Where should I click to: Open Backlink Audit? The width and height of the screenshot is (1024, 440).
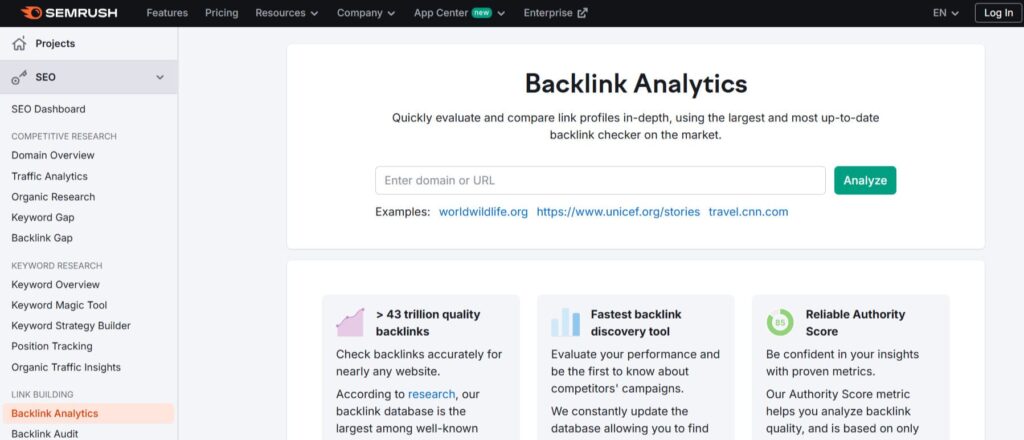click(44, 434)
